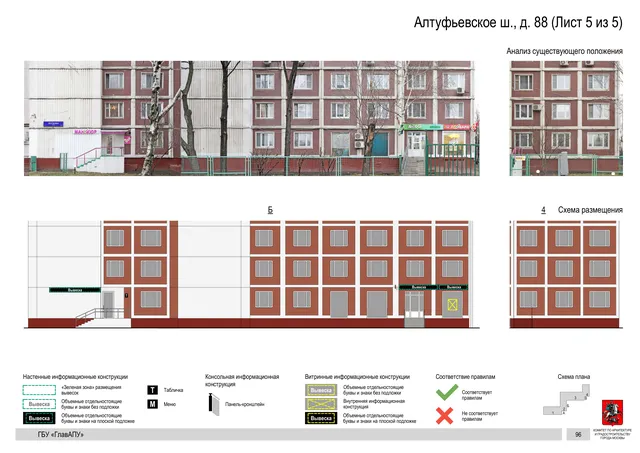Screen dimensions: 640x453
Task: Click the blue sign in the facade photo
Action: coord(53,123)
